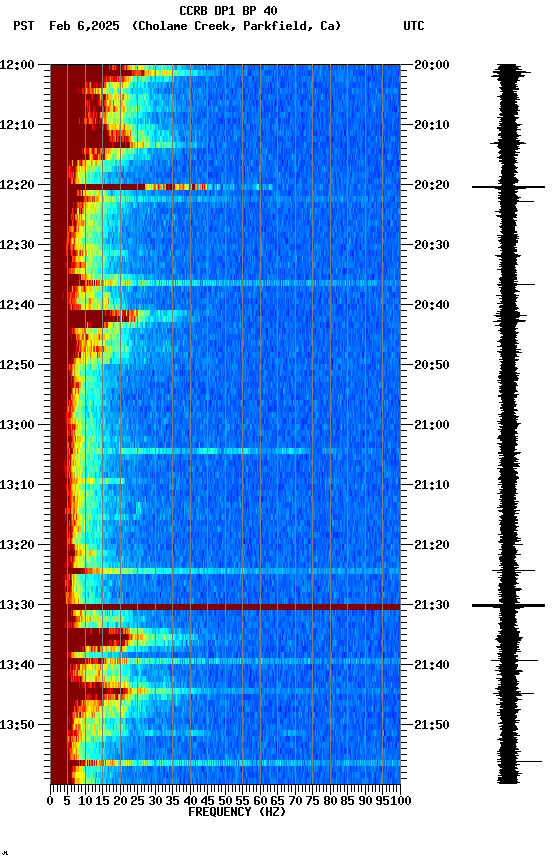Click the cyan broadband streak near 13:24

click(x=234, y=571)
